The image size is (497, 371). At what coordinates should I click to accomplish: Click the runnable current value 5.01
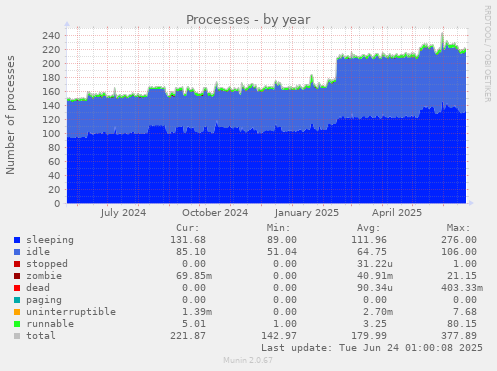(194, 324)
